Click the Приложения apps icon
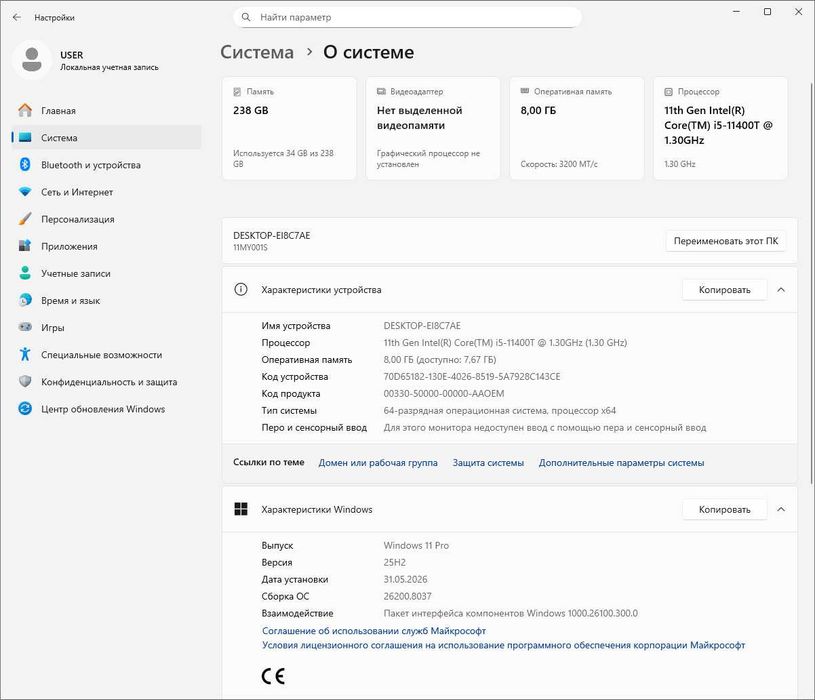Image resolution: width=815 pixels, height=700 pixels. click(25, 246)
